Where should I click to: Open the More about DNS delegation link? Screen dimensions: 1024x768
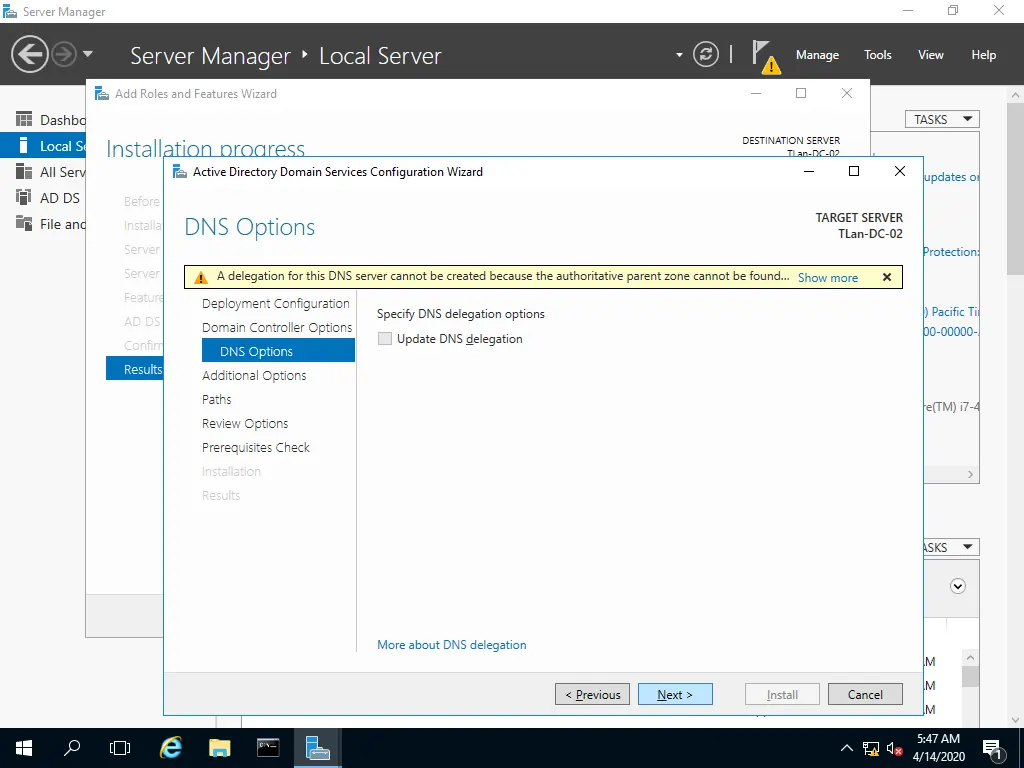[451, 645]
